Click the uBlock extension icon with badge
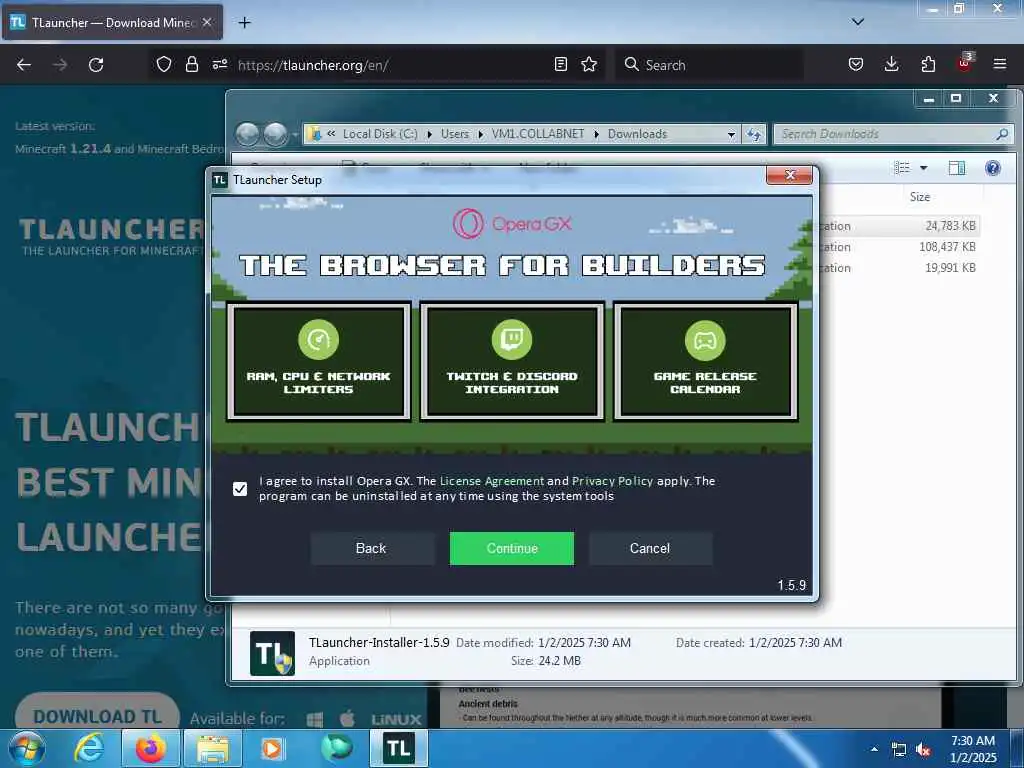This screenshot has width=1024, height=768. (965, 63)
